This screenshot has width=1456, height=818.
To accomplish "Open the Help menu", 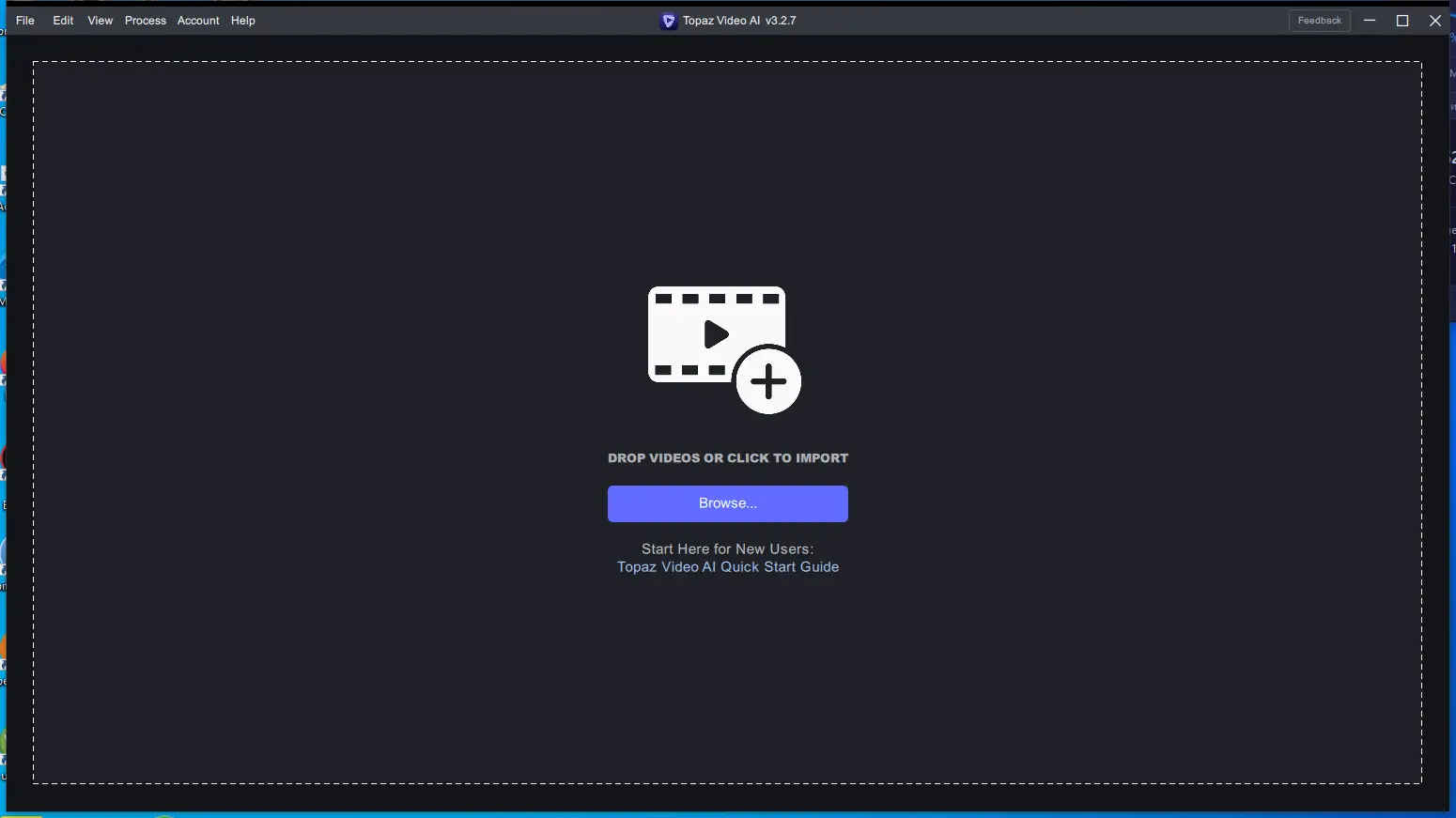I will coord(243,21).
